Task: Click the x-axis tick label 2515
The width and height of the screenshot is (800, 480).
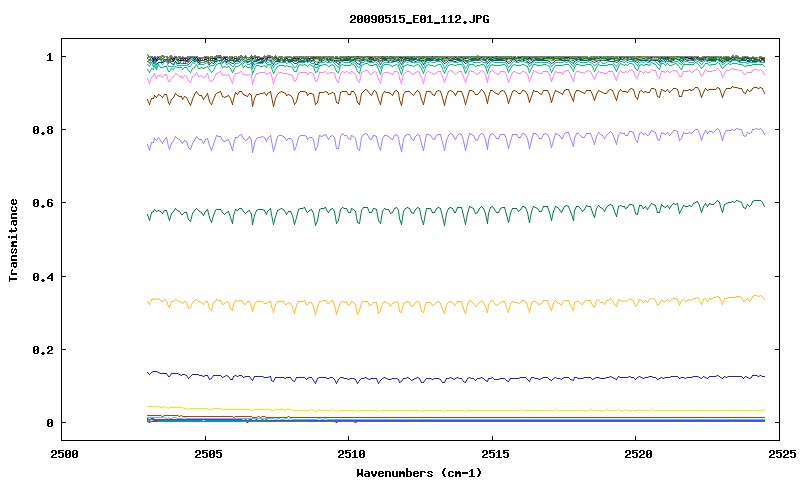Action: (495, 454)
